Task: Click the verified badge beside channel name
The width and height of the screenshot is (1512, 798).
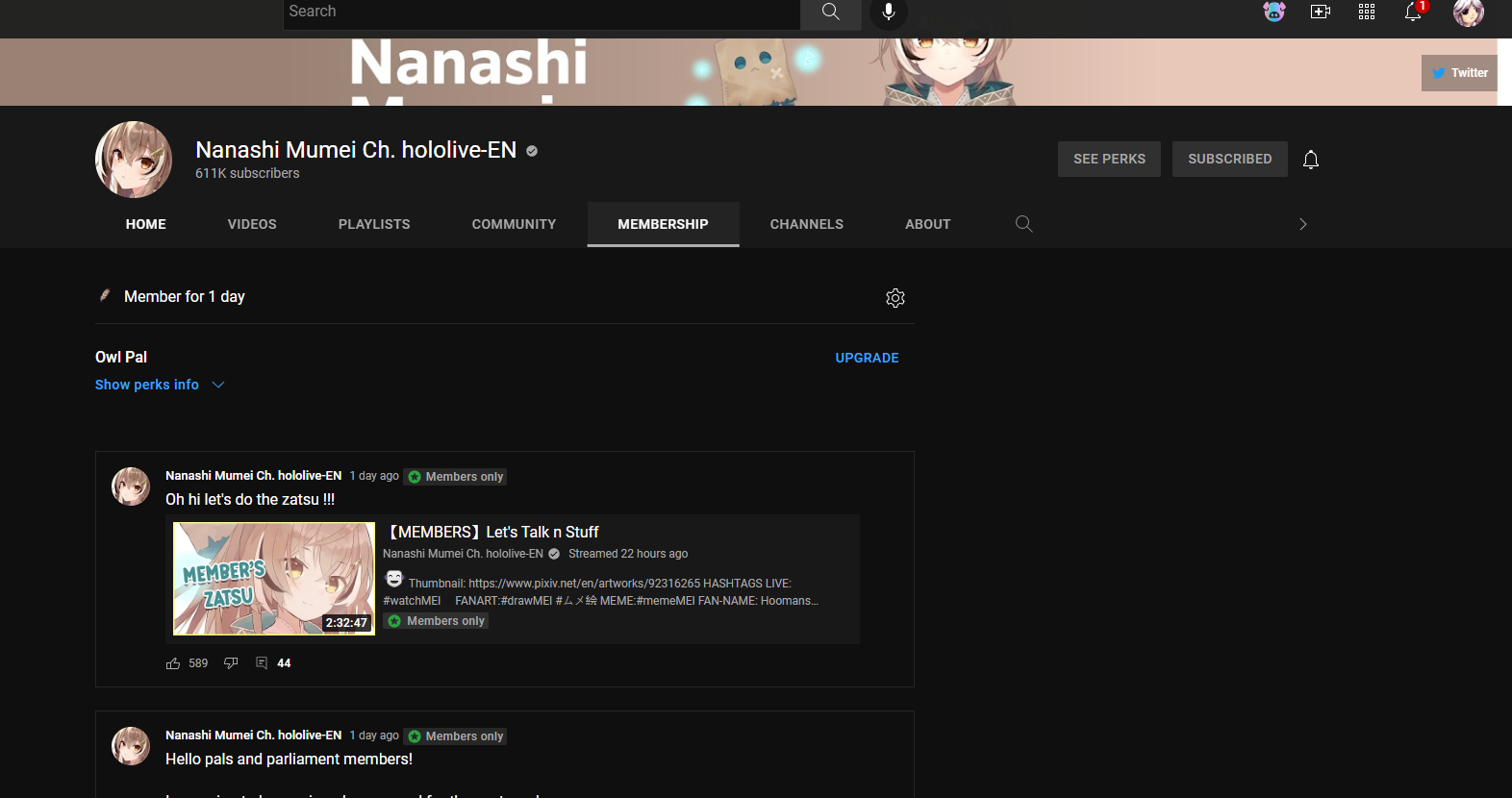Action: pyautogui.click(x=532, y=151)
